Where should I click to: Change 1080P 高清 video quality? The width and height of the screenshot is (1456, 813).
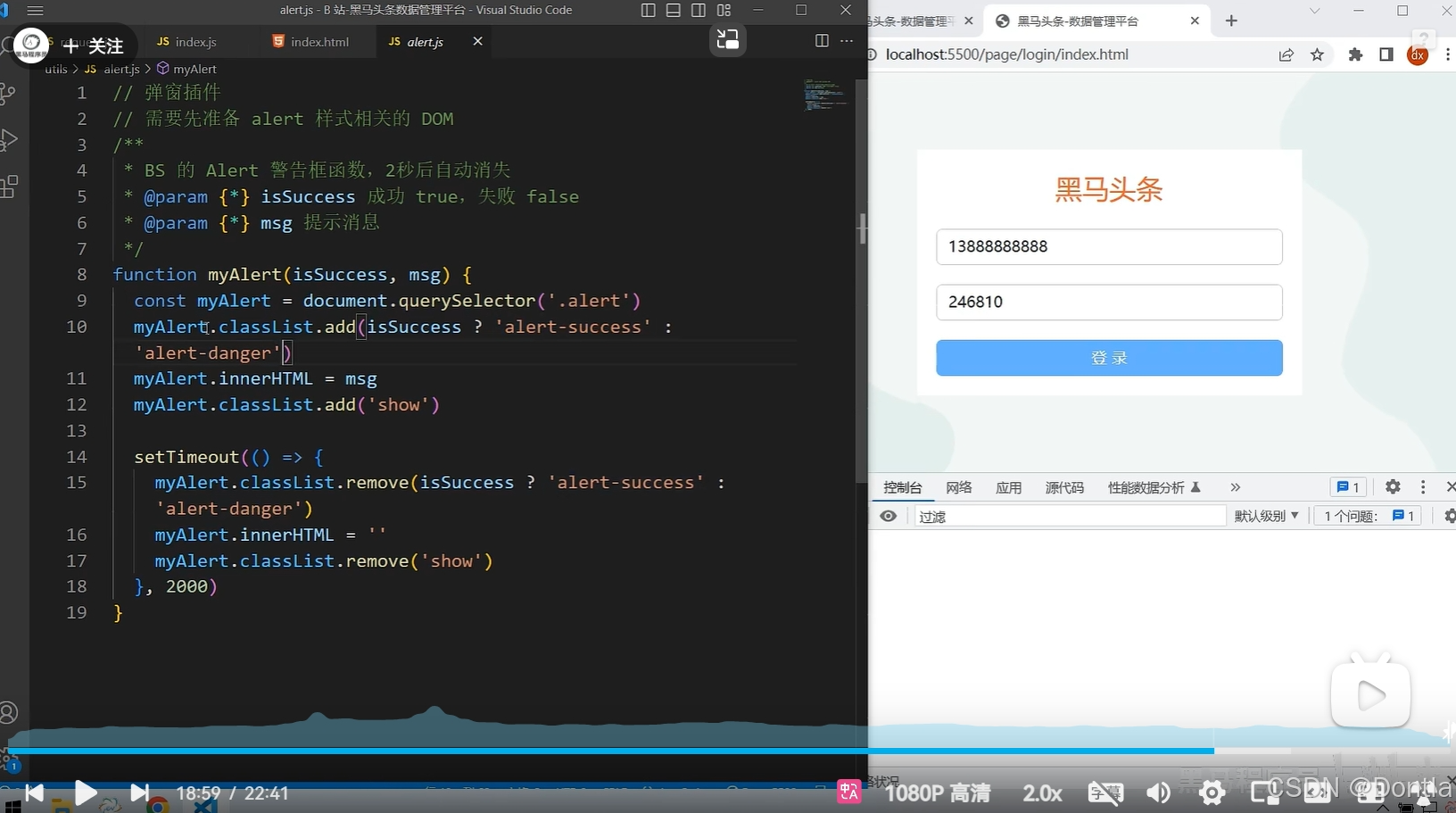click(x=938, y=792)
